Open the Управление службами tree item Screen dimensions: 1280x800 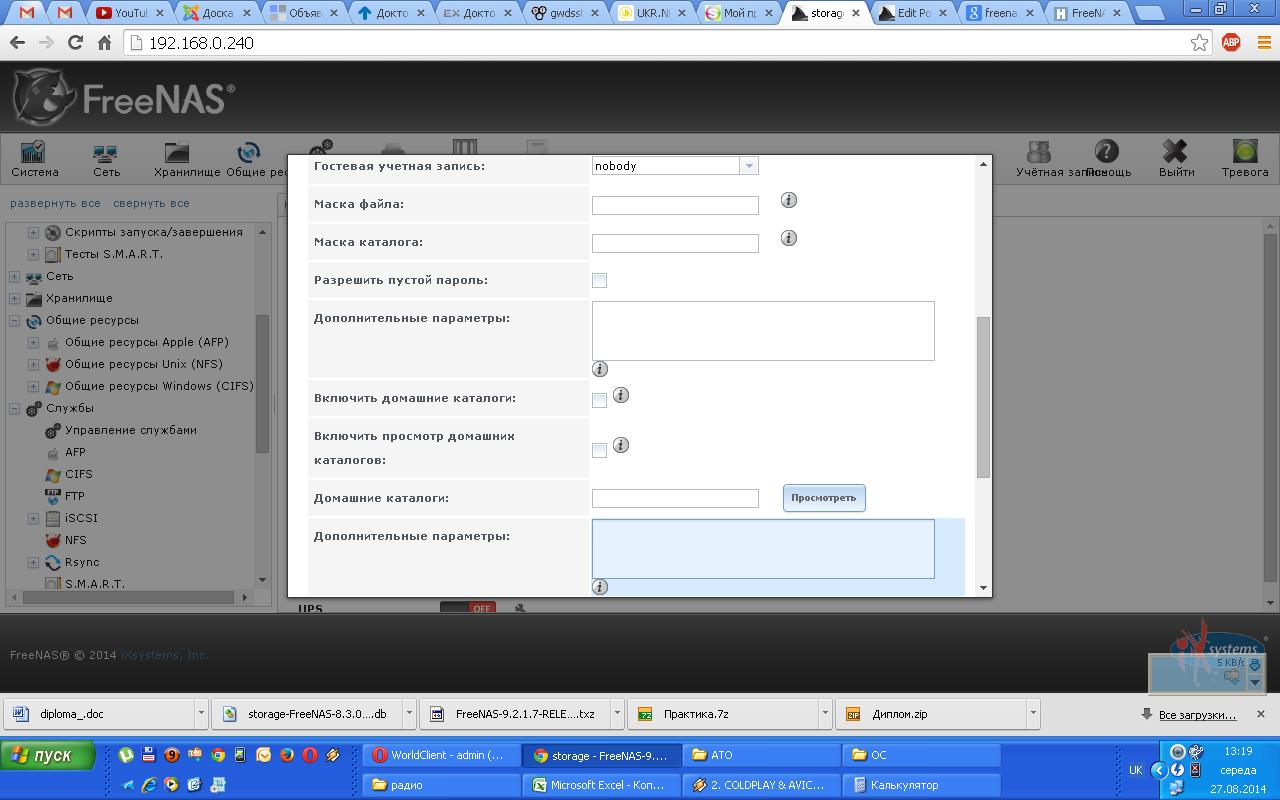pos(131,430)
